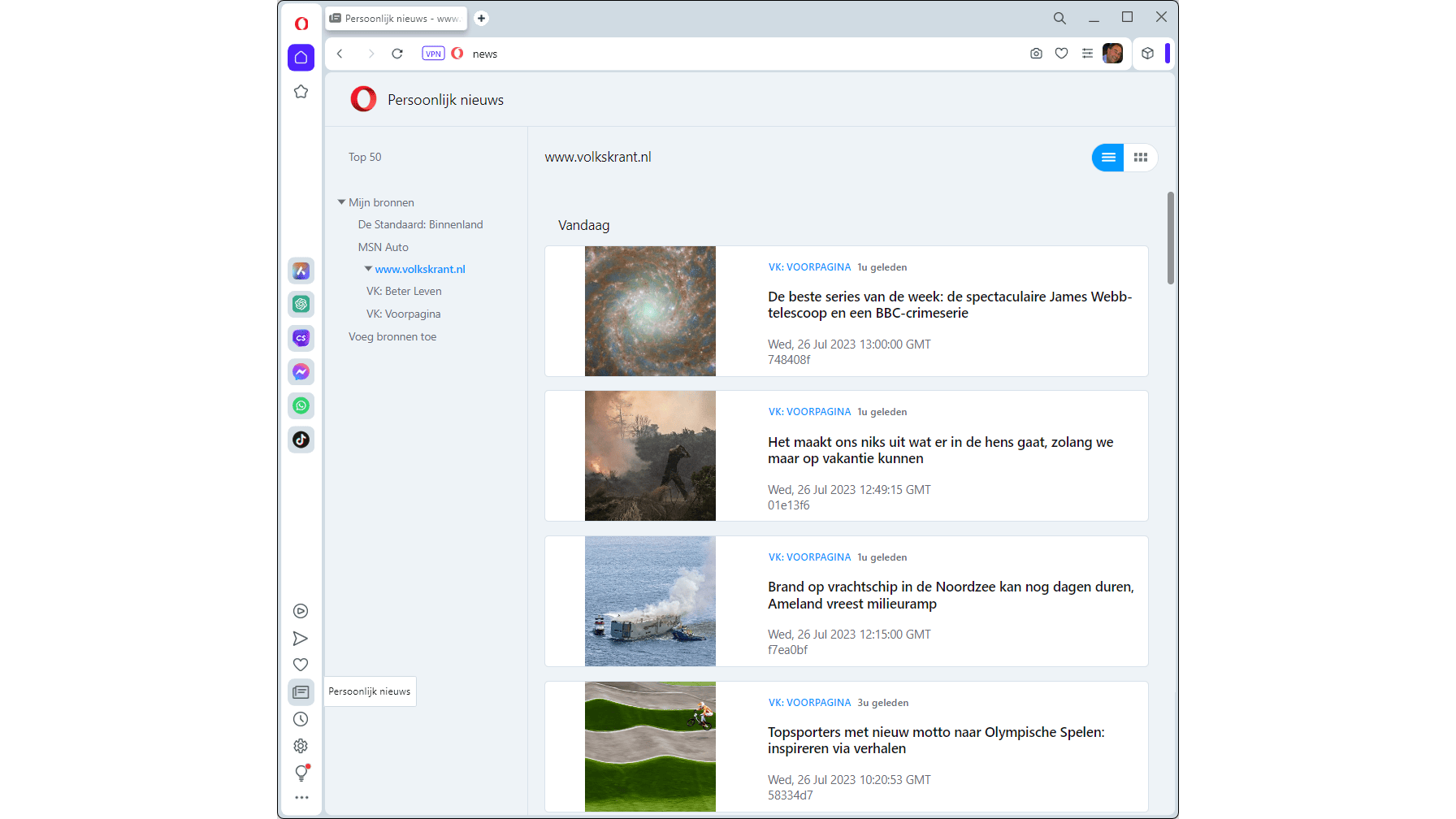Screen dimensions: 1456x819
Task: Click the Opera logo beside Persoonlijk nieuws
Action: coord(363,99)
